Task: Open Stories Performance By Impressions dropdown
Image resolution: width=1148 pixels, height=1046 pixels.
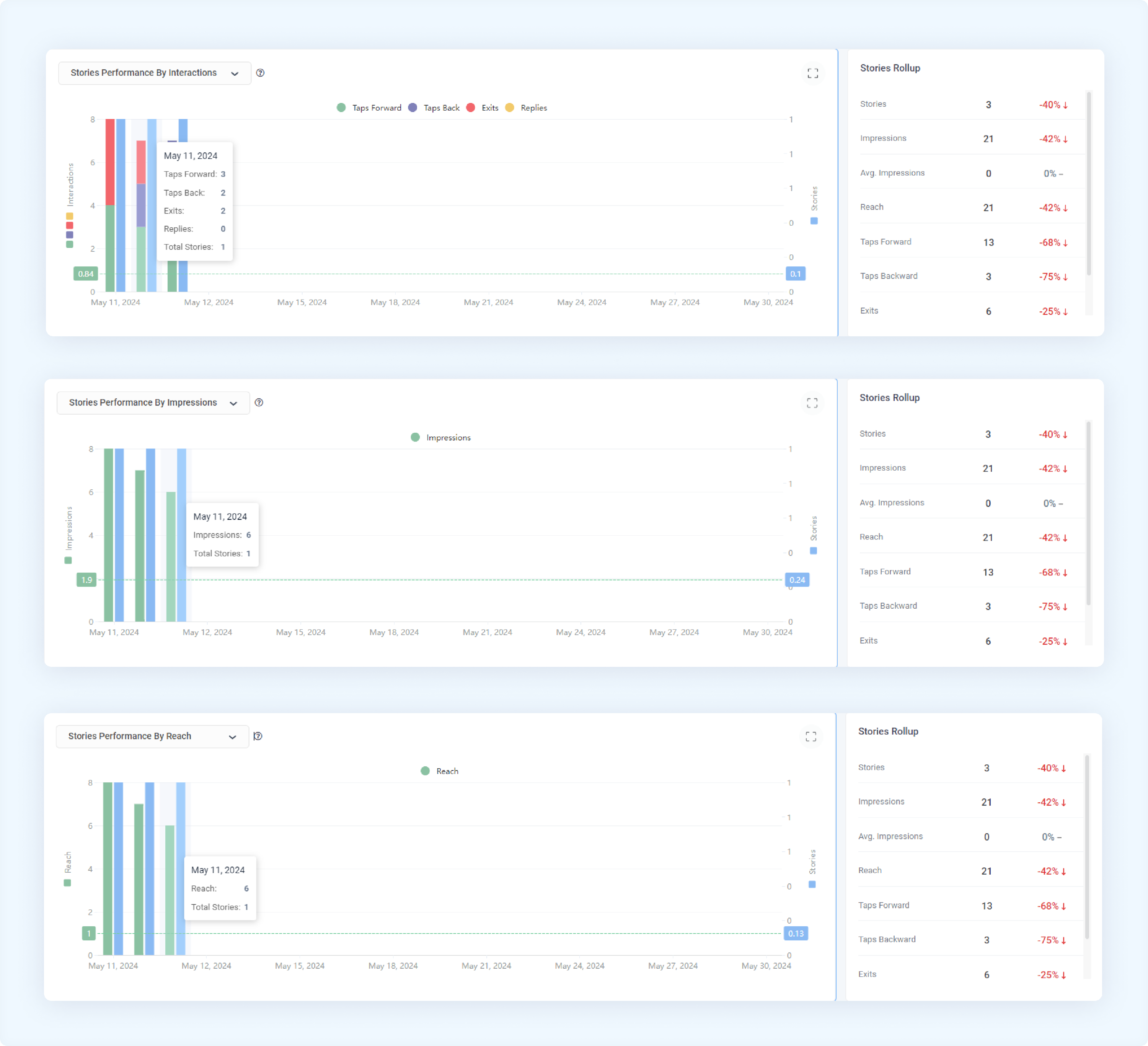Action: click(x=153, y=402)
